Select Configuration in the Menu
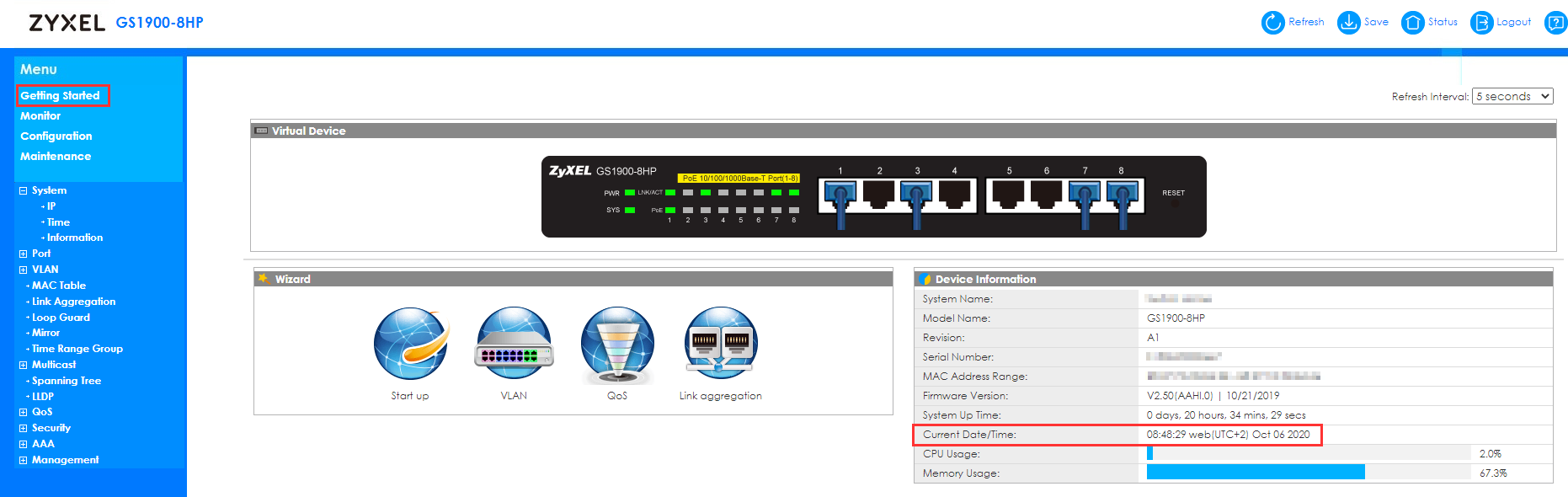This screenshot has width=1568, height=497. (x=56, y=136)
